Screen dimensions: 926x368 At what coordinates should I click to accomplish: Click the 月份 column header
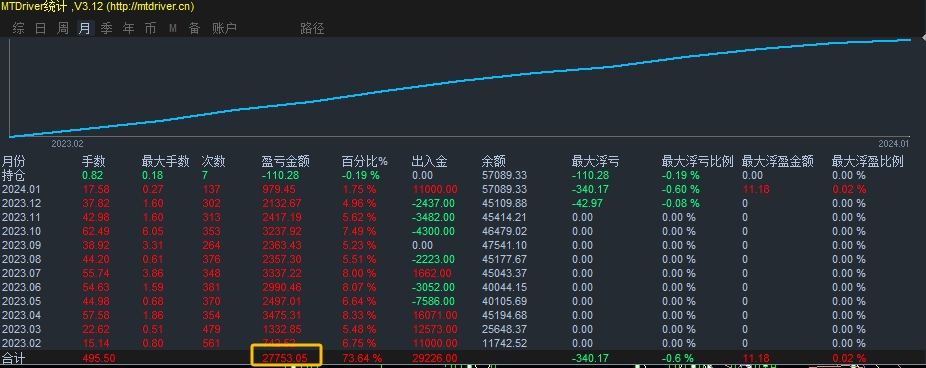coord(14,161)
